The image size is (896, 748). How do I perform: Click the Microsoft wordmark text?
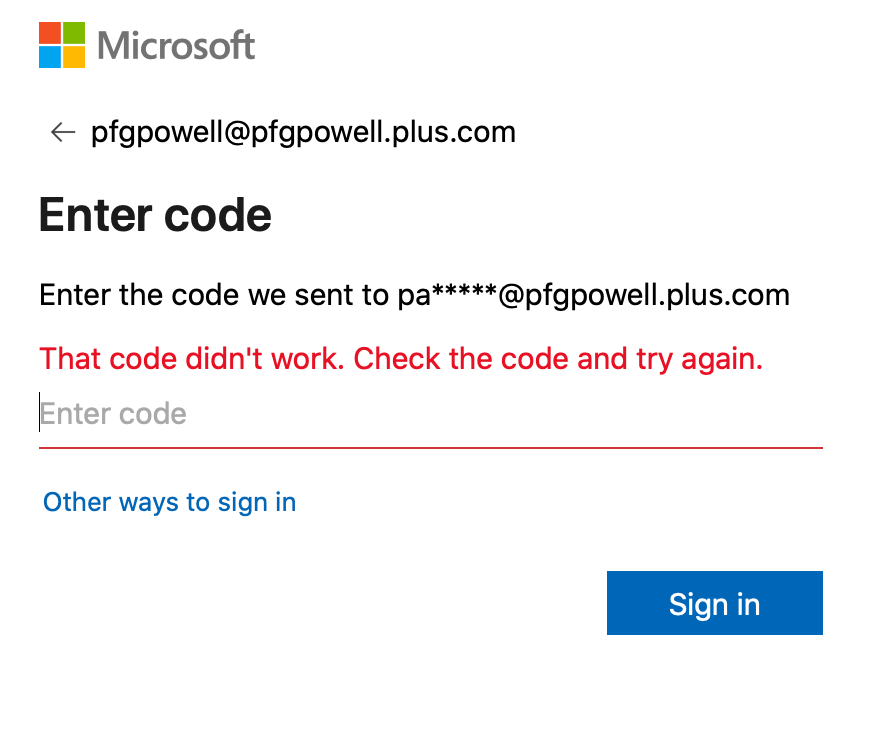click(x=177, y=45)
